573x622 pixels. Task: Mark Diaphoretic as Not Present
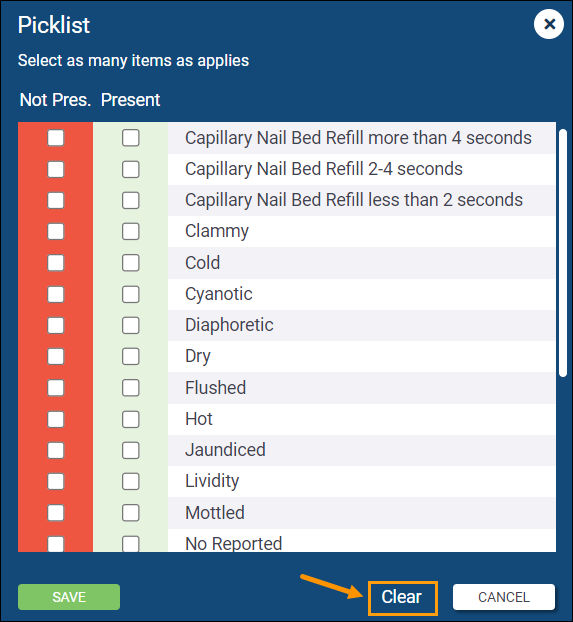coord(56,325)
